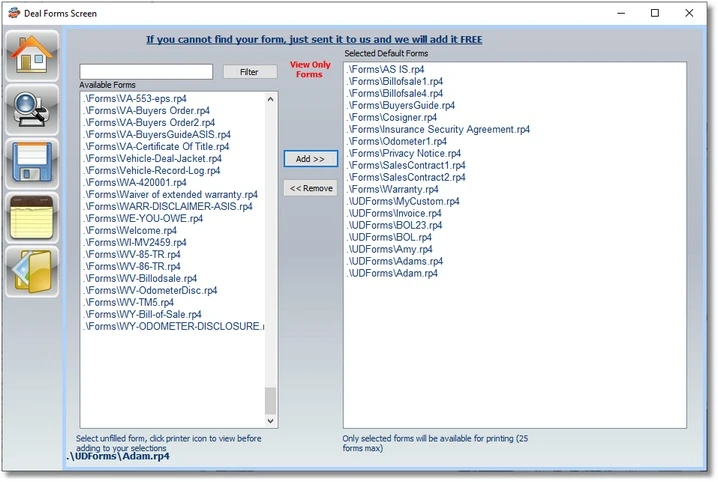
Task: Click the View Only Forms red label
Action: pyautogui.click(x=310, y=70)
